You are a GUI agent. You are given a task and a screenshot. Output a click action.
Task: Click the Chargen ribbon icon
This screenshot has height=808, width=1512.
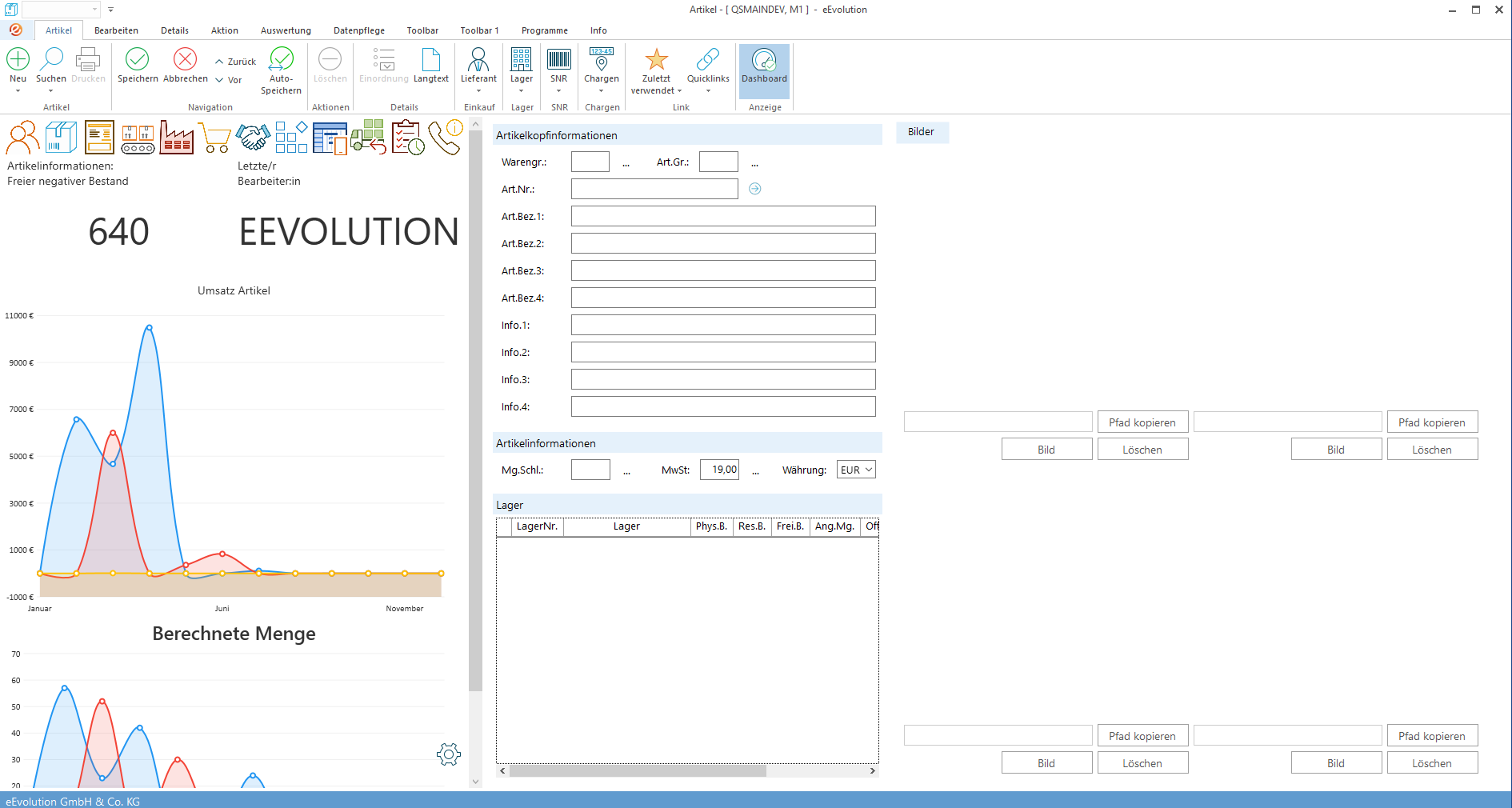click(x=602, y=58)
